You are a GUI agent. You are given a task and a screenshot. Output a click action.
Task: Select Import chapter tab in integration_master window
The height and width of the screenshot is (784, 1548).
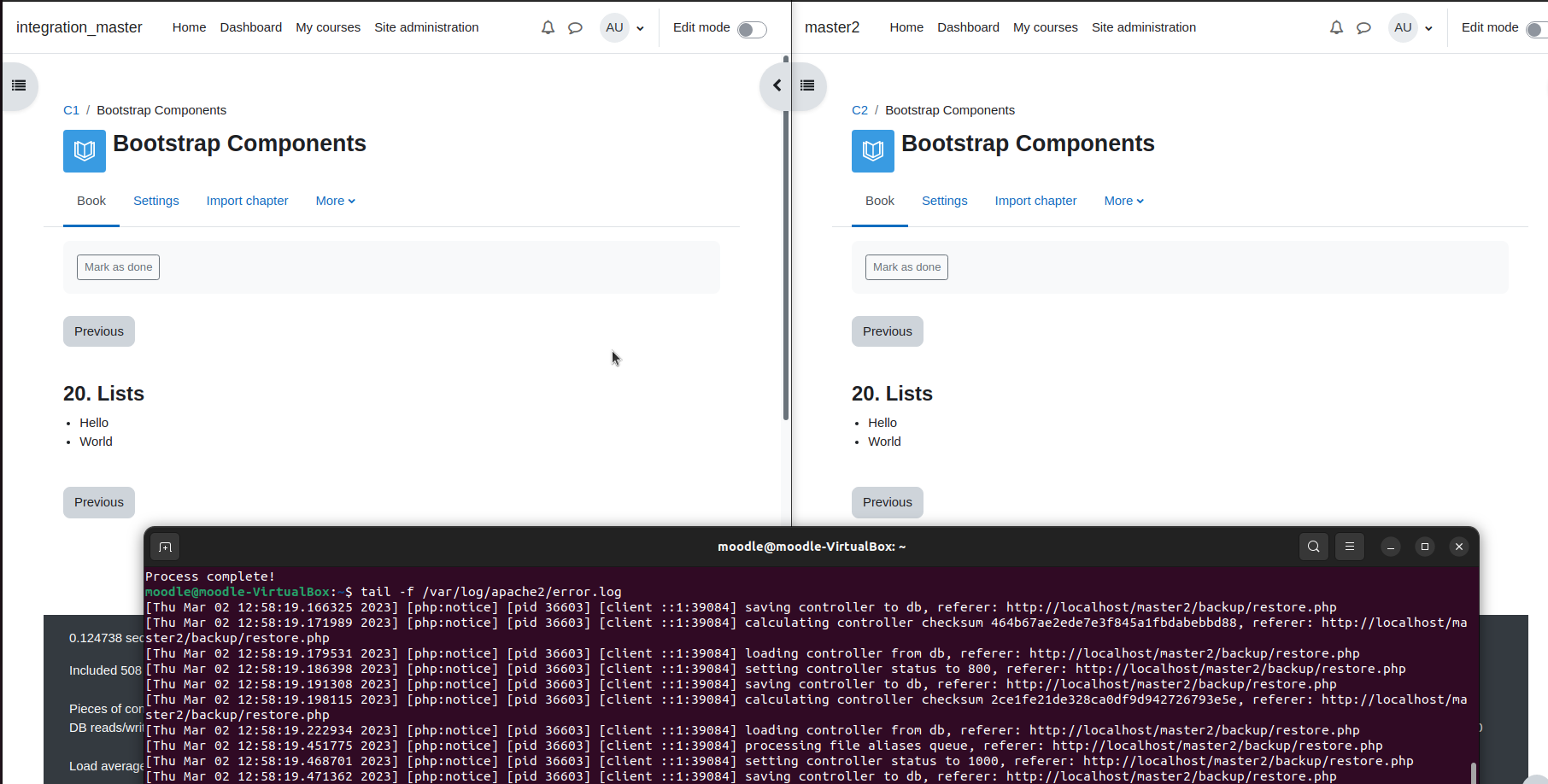247,201
